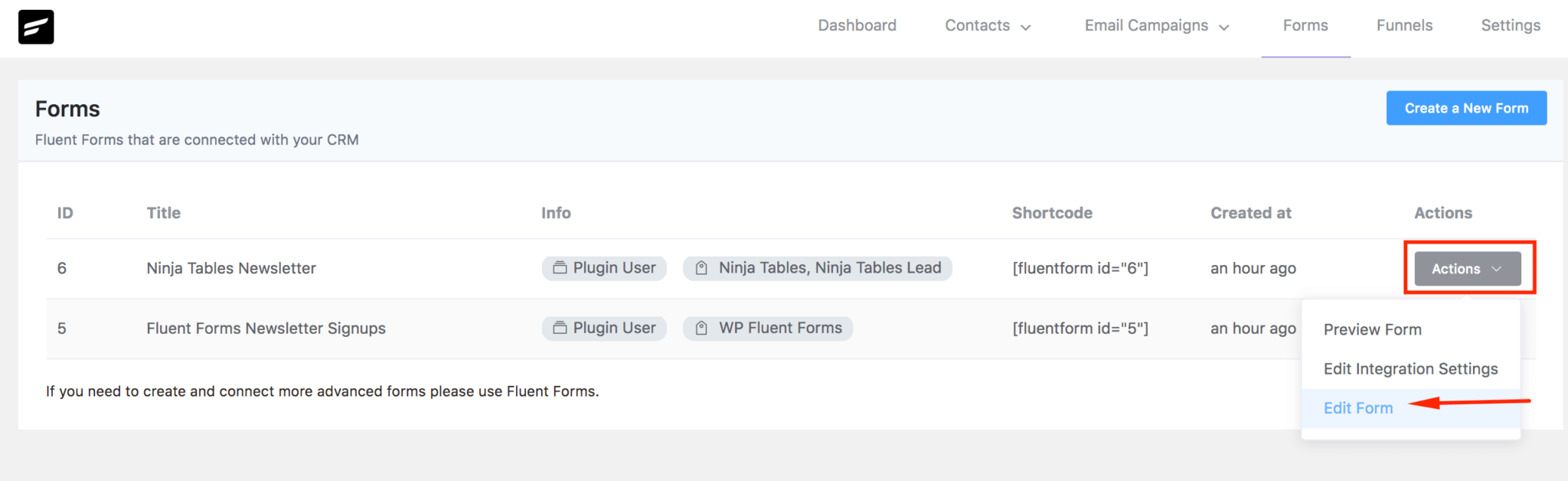
Task: Go to the Dashboard tab
Action: pyautogui.click(x=857, y=25)
